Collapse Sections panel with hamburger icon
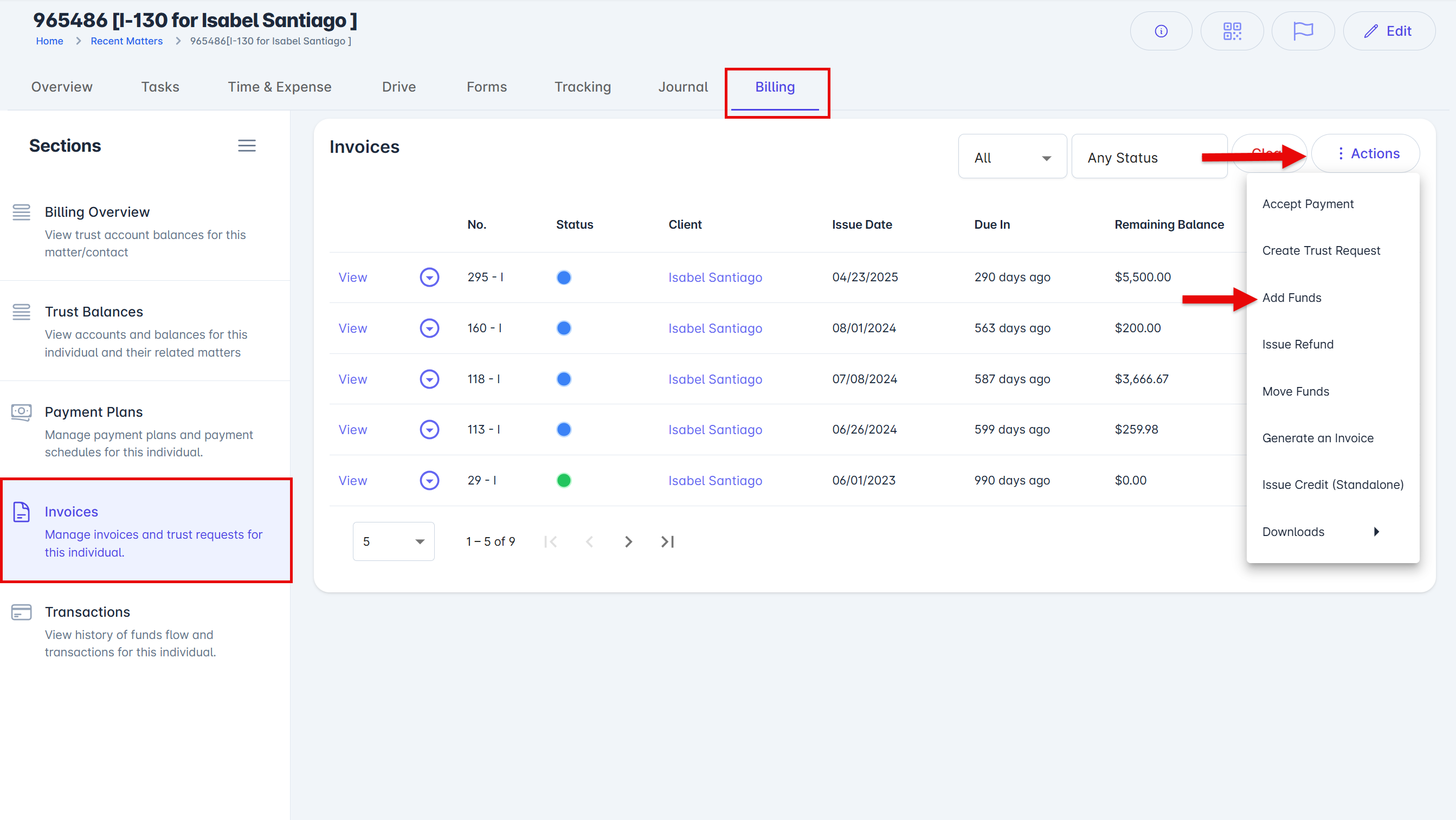This screenshot has height=820, width=1456. [247, 146]
